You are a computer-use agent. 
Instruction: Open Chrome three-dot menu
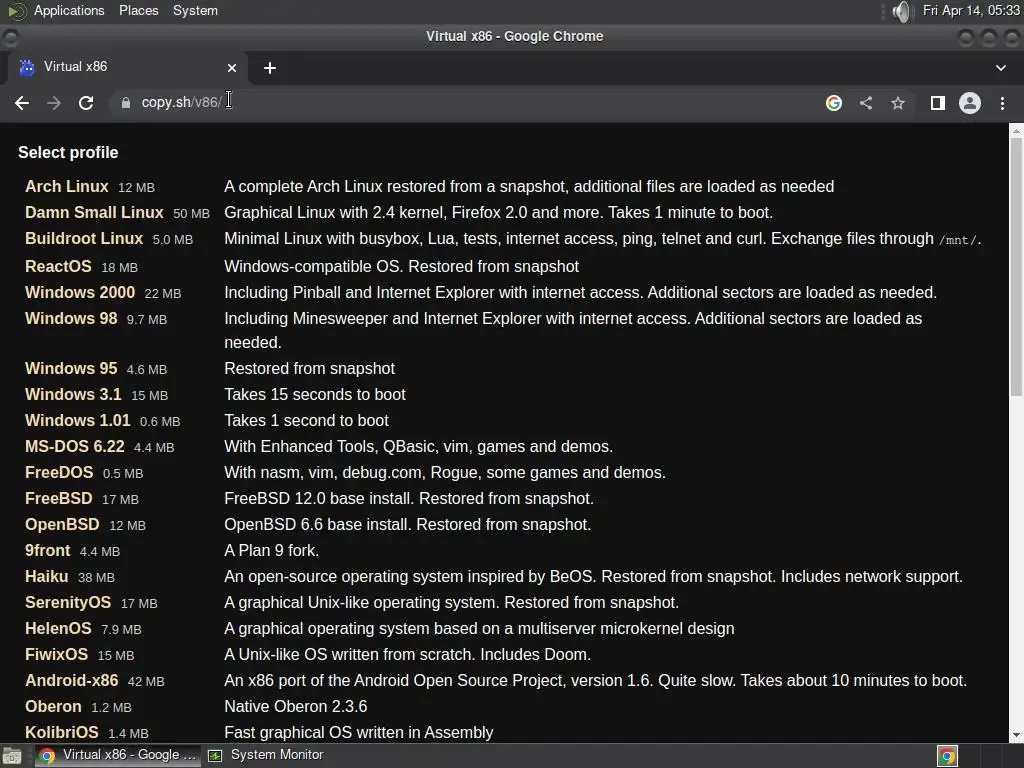pyautogui.click(x=1002, y=103)
